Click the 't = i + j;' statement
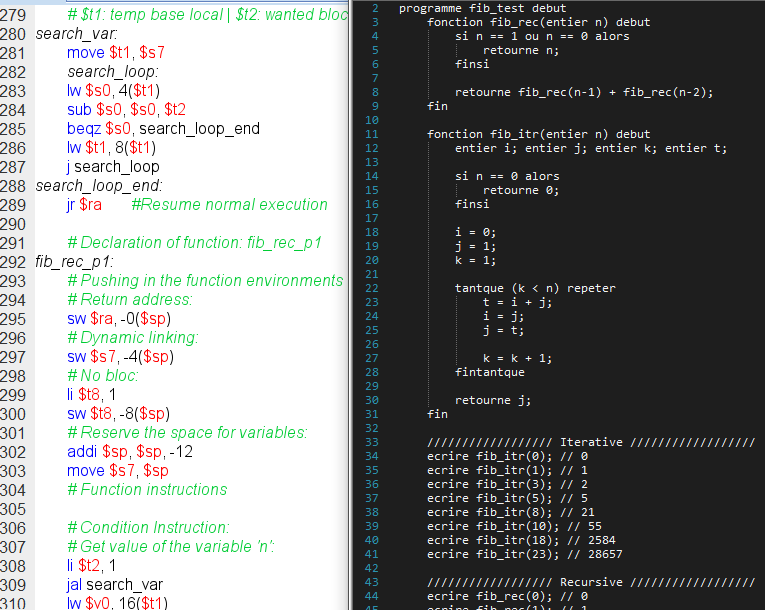 point(517,303)
